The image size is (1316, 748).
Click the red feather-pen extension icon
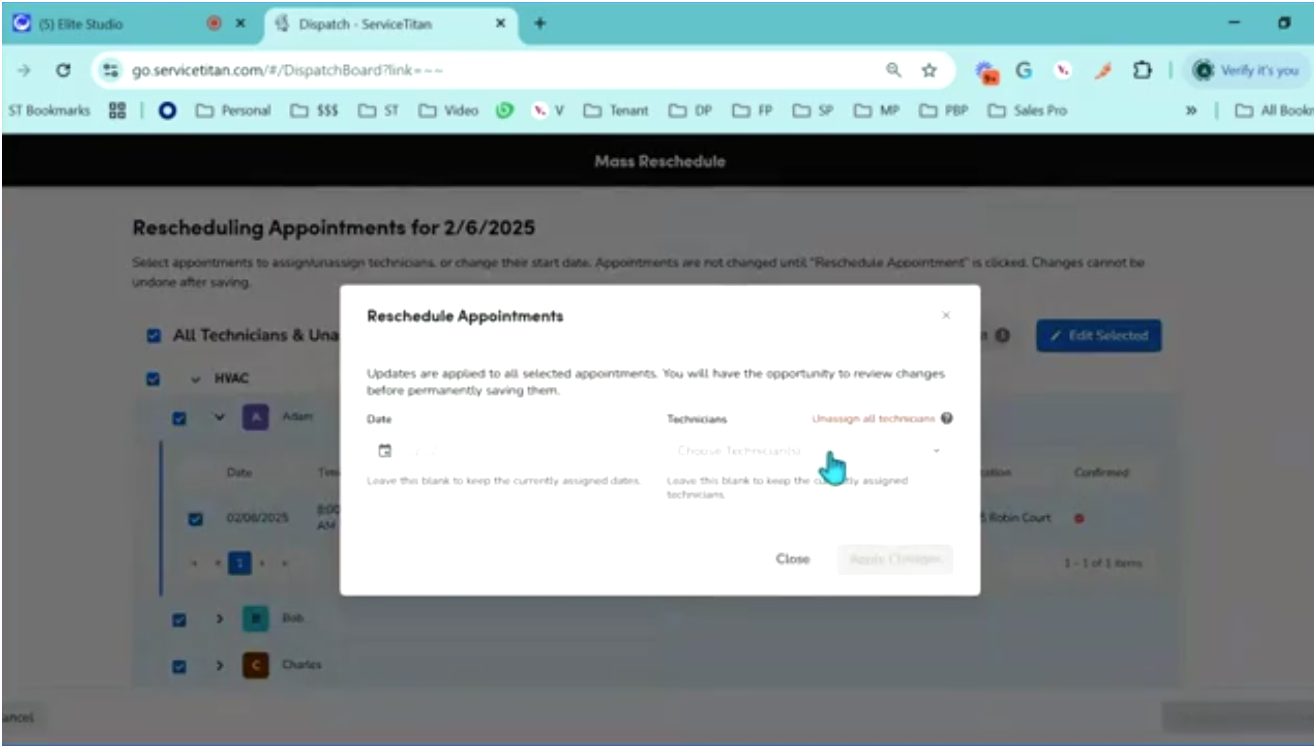(1104, 71)
